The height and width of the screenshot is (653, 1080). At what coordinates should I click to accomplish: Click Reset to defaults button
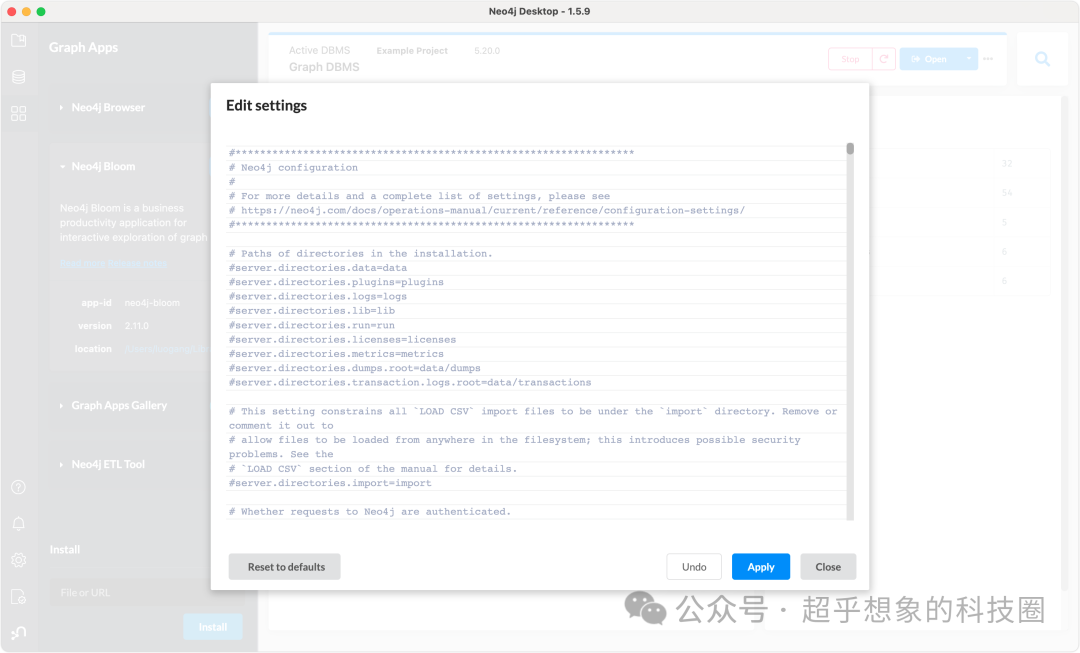pyautogui.click(x=284, y=567)
